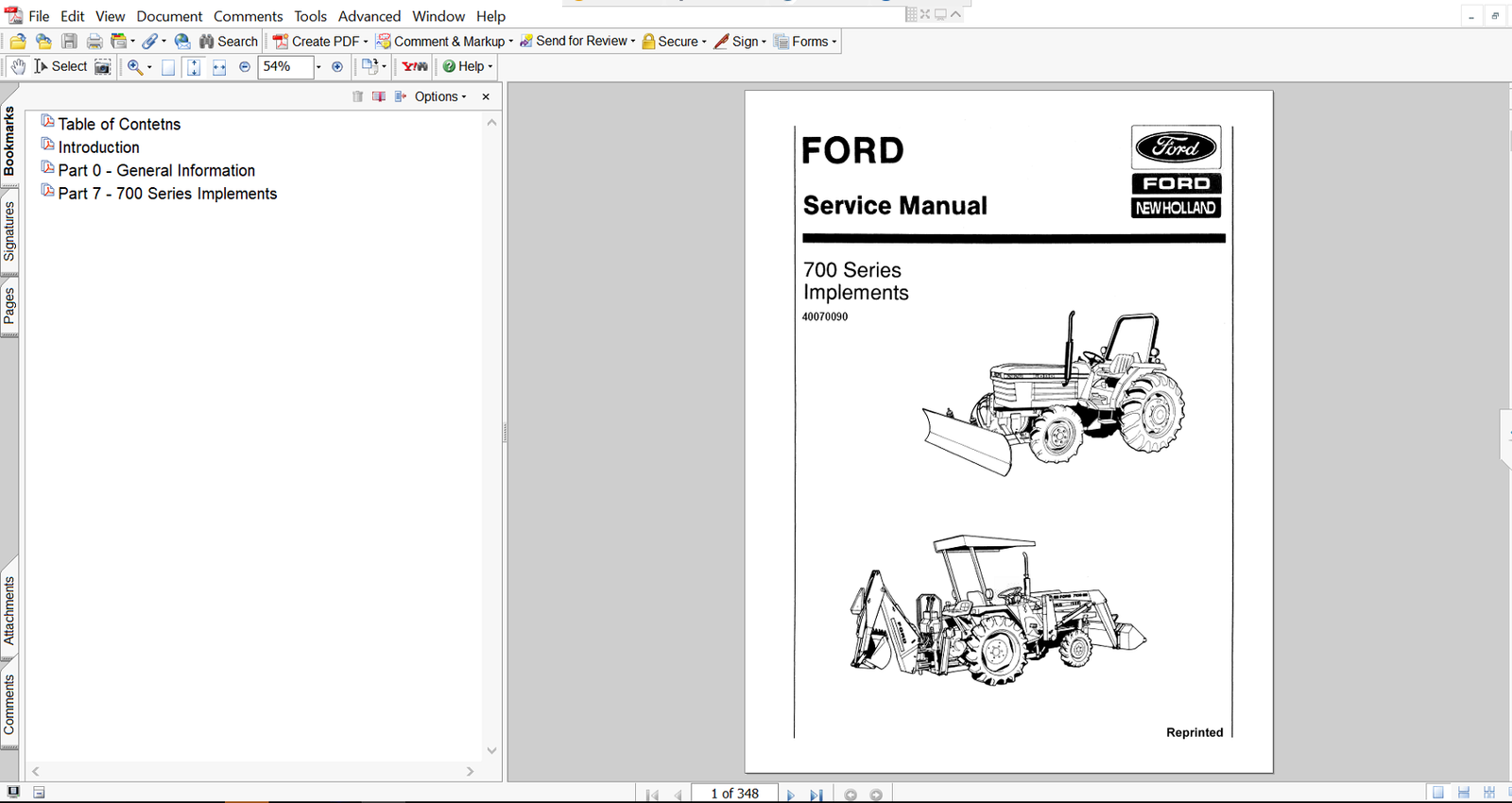The width and height of the screenshot is (1512, 803).
Task: Select the Hand tool
Action: [18, 67]
